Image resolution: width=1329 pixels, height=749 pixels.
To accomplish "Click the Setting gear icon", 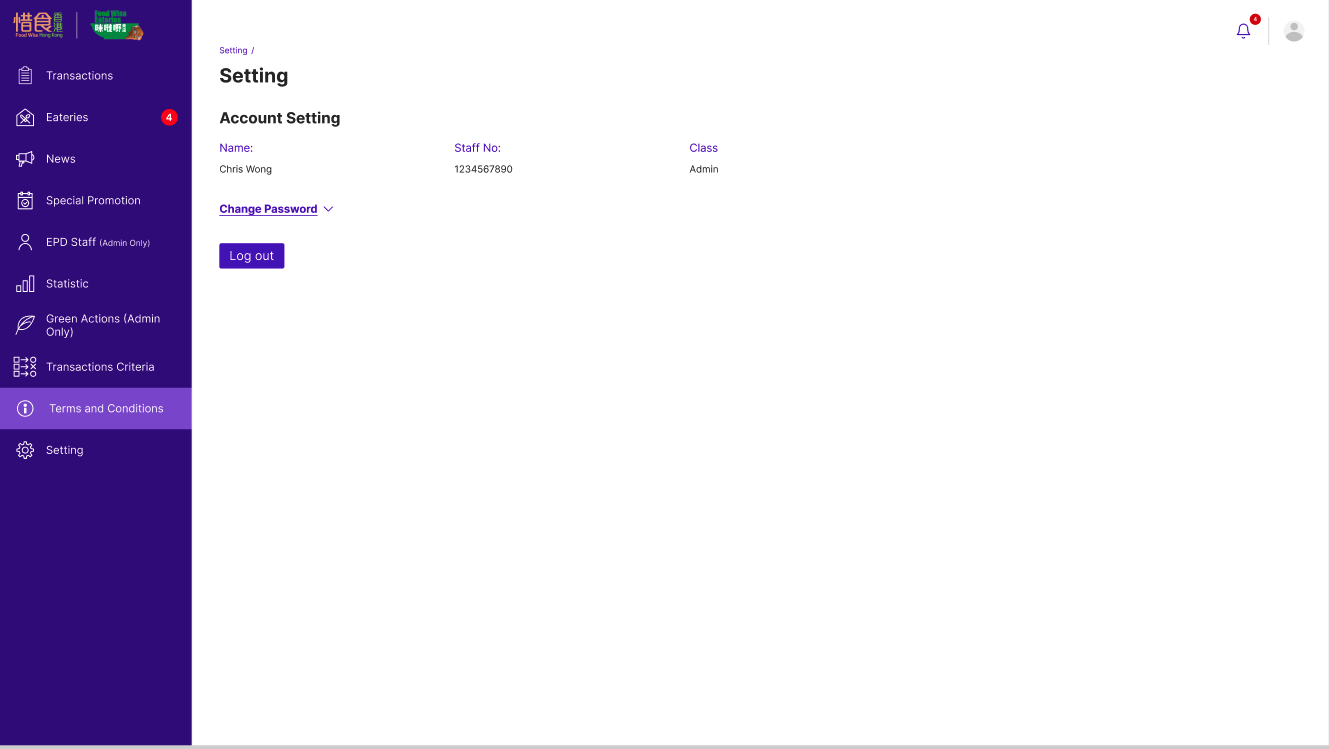I will 25,450.
